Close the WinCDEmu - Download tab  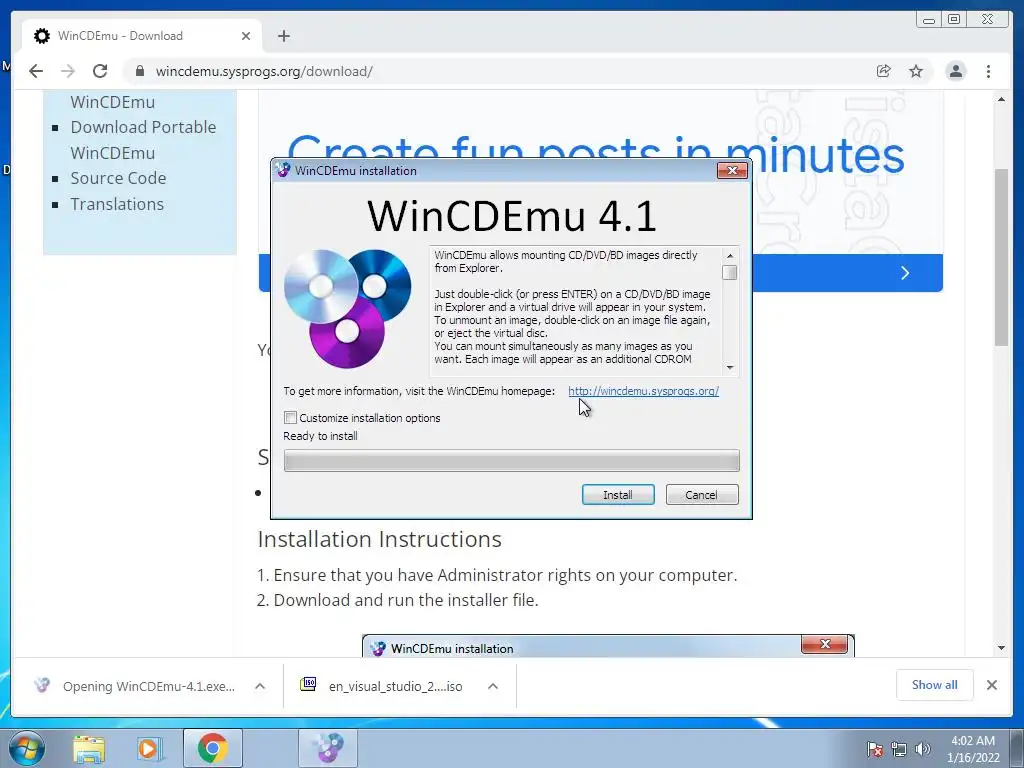tap(246, 36)
